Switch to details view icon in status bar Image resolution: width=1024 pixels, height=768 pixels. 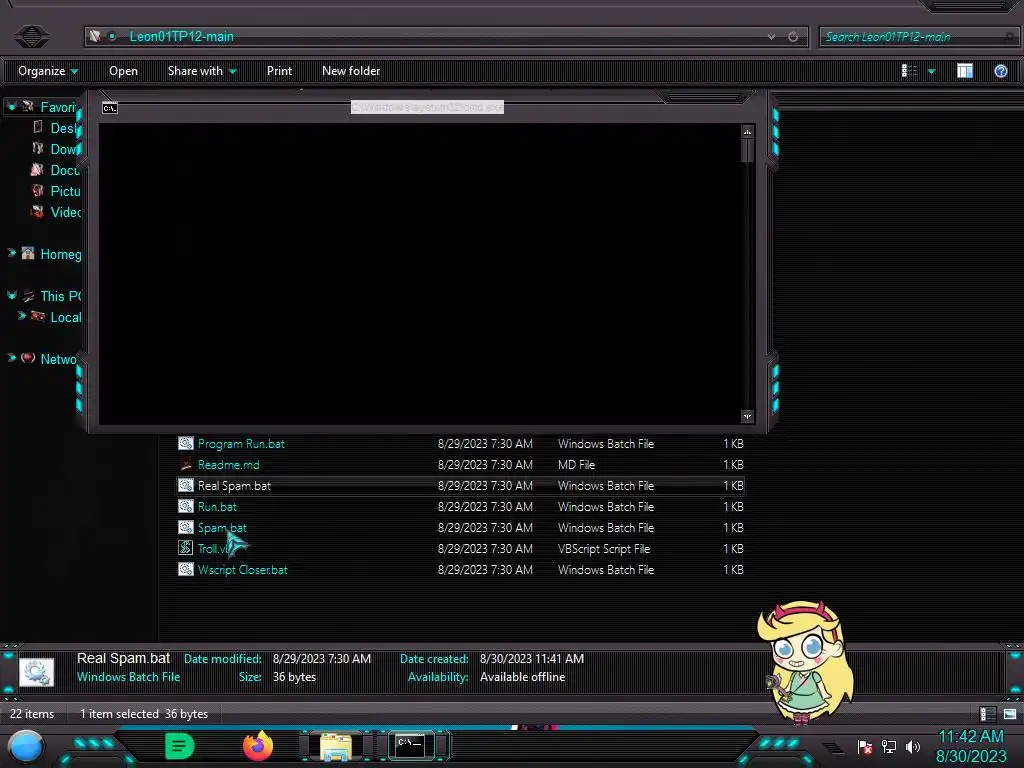click(987, 714)
